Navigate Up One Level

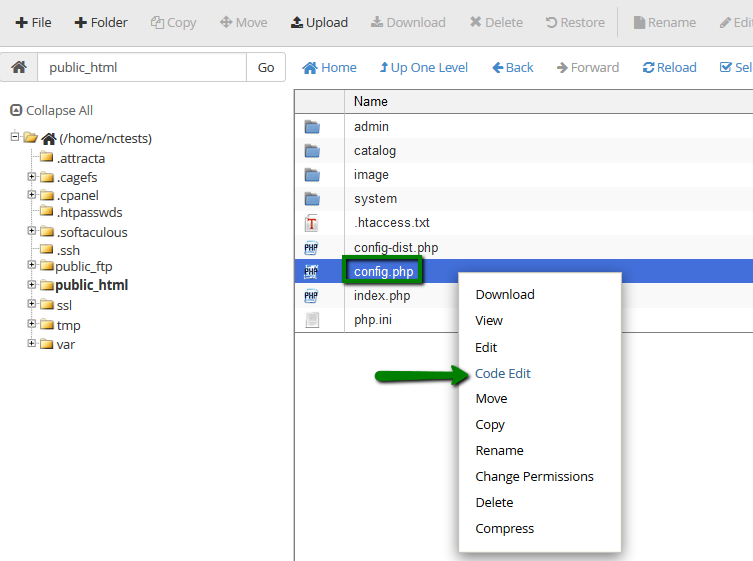[423, 67]
